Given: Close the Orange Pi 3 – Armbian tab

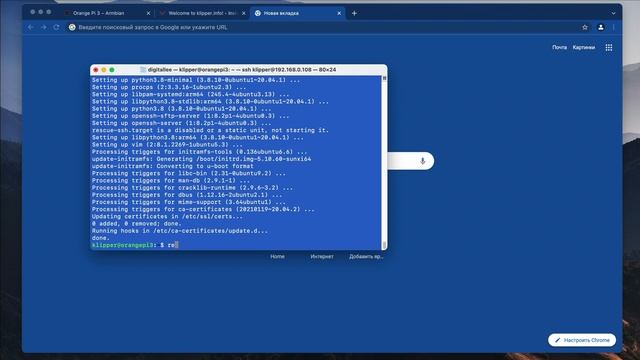Looking at the screenshot, I should pyautogui.click(x=148, y=13).
